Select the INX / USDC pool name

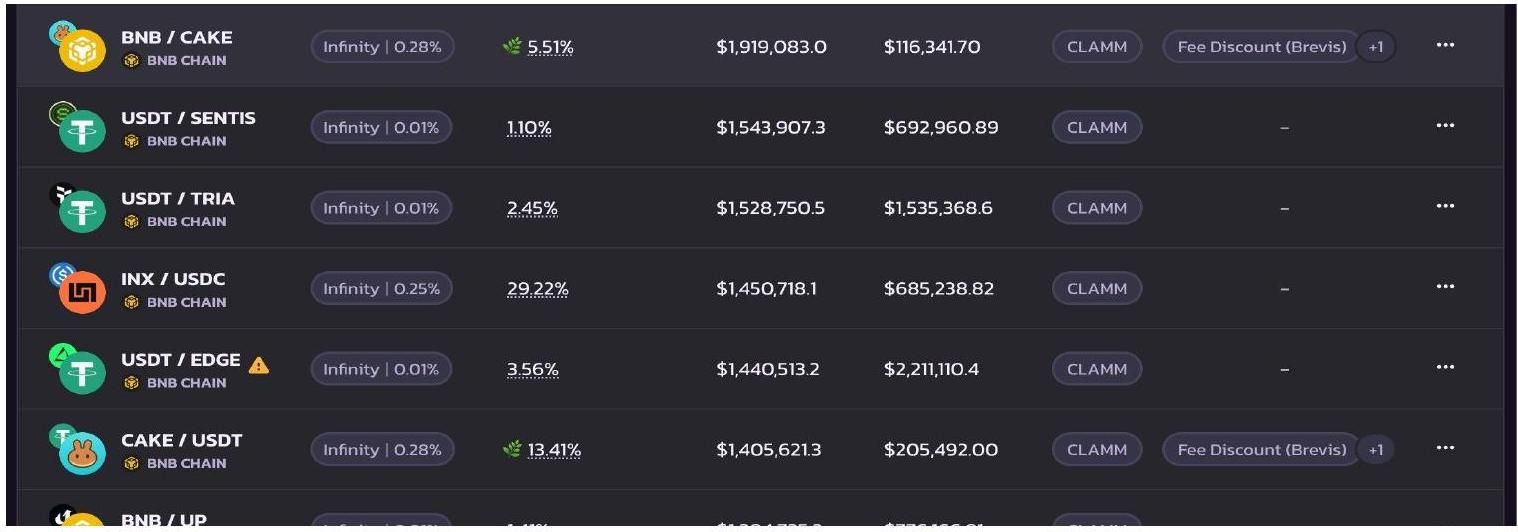173,279
